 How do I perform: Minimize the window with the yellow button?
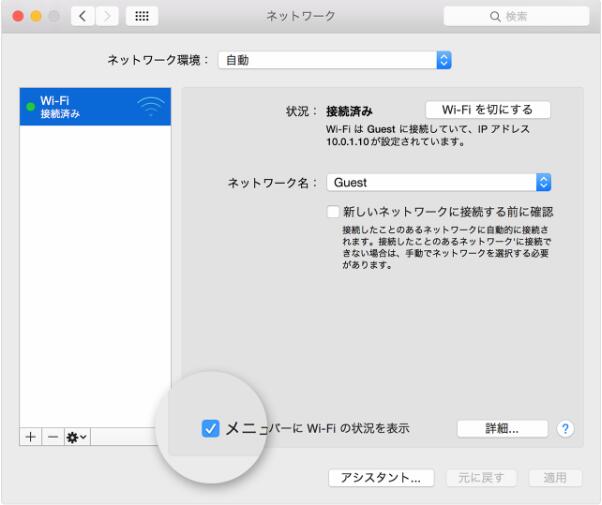point(36,16)
